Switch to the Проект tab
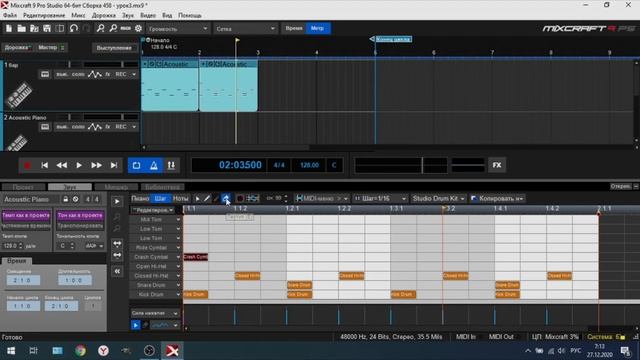 click(x=23, y=187)
